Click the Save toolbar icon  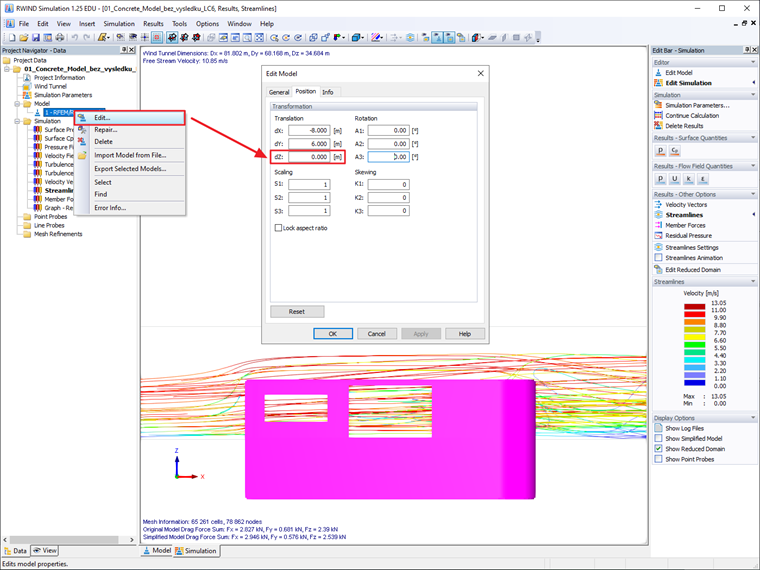(x=35, y=37)
